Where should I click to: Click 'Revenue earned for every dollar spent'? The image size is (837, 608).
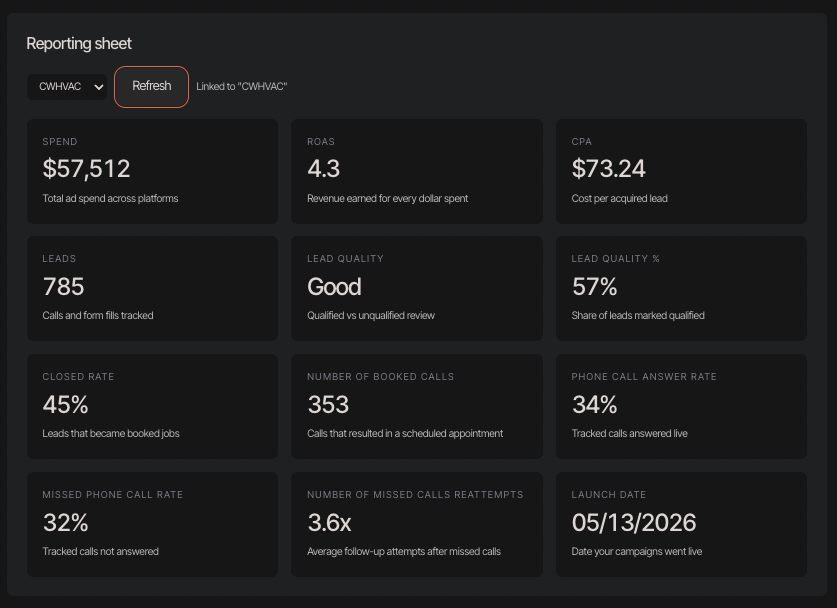coord(387,199)
